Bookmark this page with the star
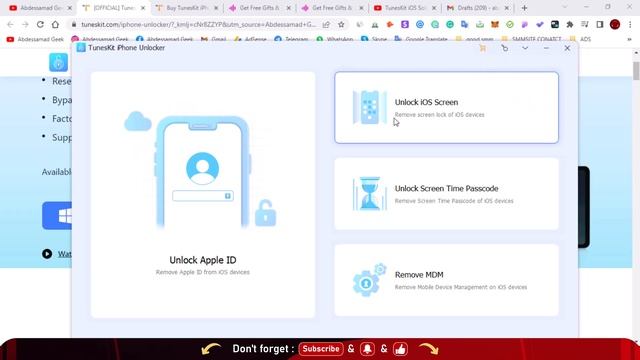The width and height of the screenshot is (640, 360). [x=341, y=24]
